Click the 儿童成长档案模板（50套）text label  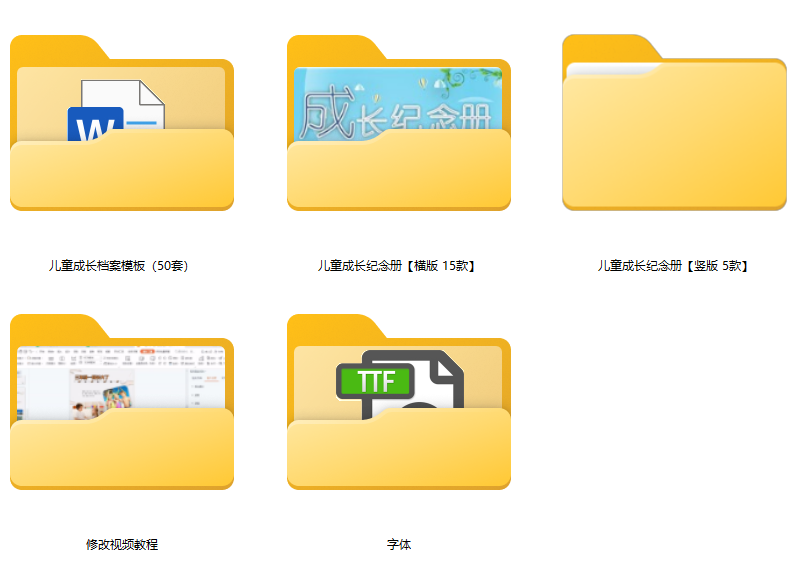(119, 266)
